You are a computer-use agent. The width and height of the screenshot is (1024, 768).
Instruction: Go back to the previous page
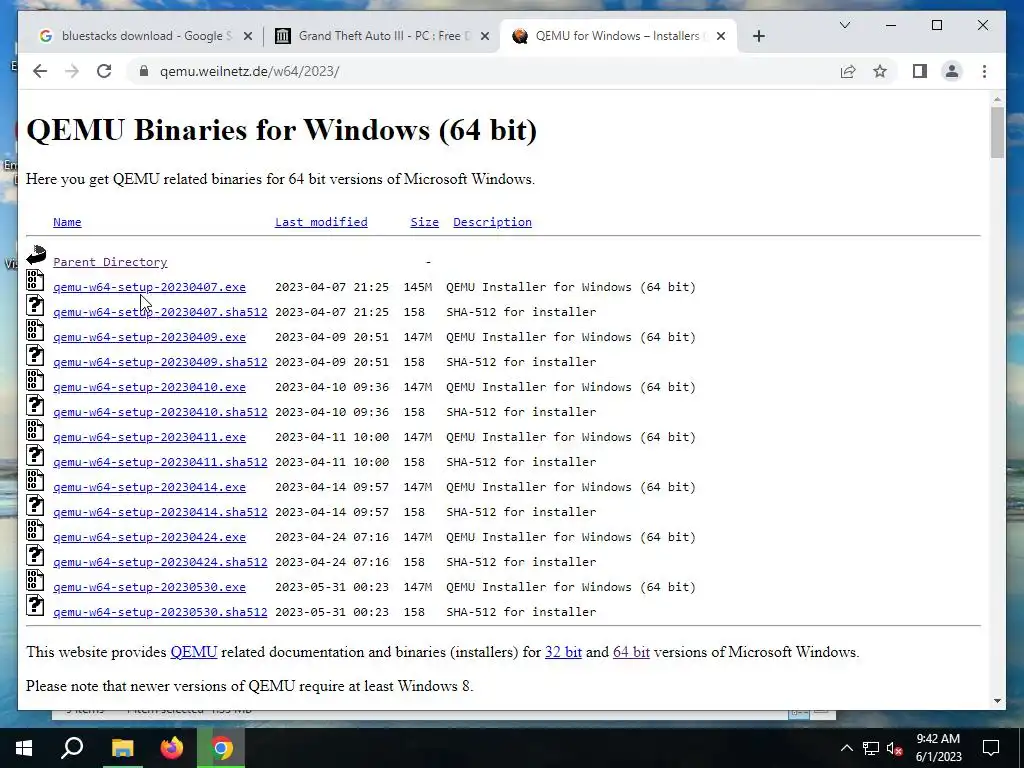[x=40, y=71]
